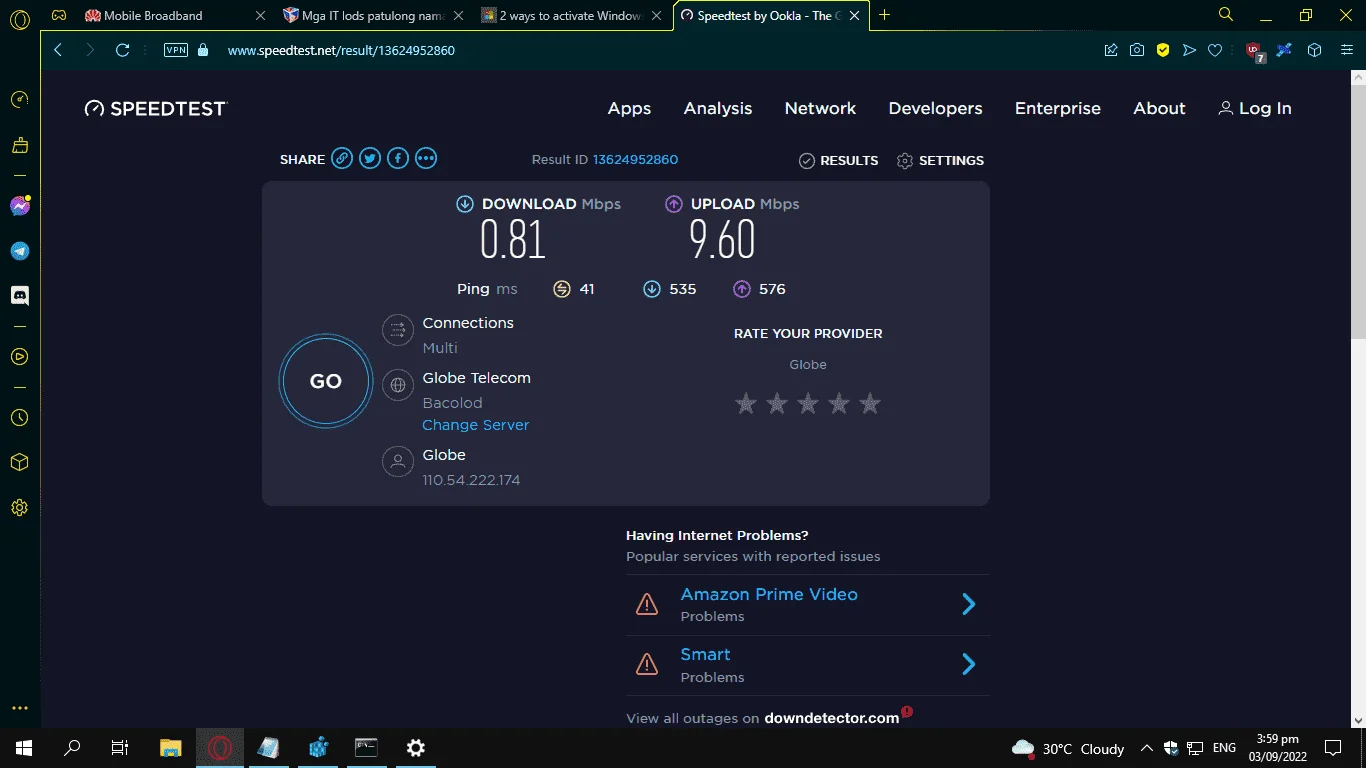Take a snapshot with camera icon

click(x=1137, y=50)
